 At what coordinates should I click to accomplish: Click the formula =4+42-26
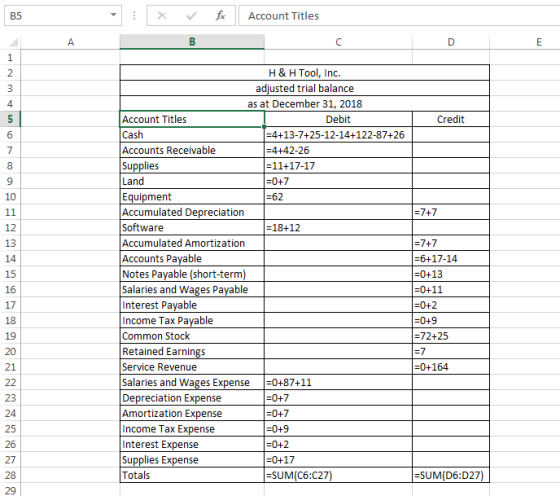tap(338, 150)
